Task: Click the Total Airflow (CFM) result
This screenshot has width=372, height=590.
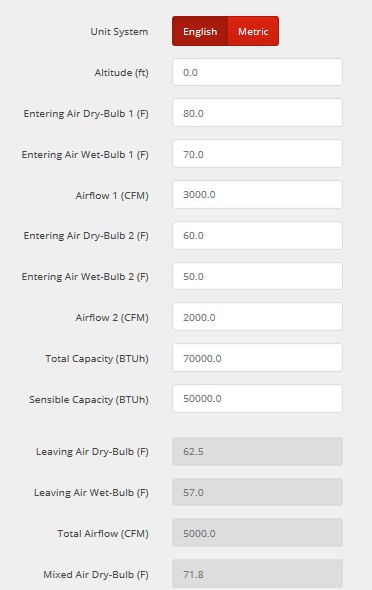Action: click(257, 533)
